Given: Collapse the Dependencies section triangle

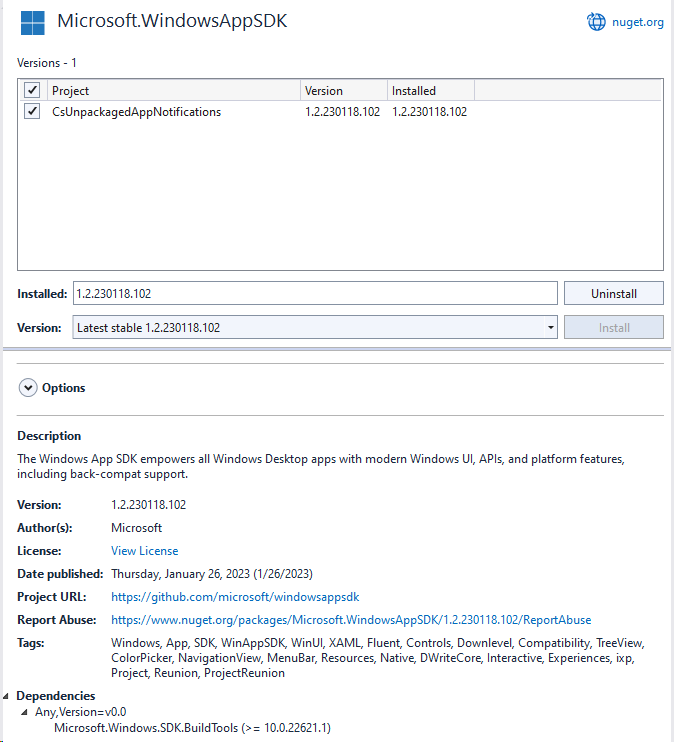Looking at the screenshot, I should pyautogui.click(x=6, y=696).
